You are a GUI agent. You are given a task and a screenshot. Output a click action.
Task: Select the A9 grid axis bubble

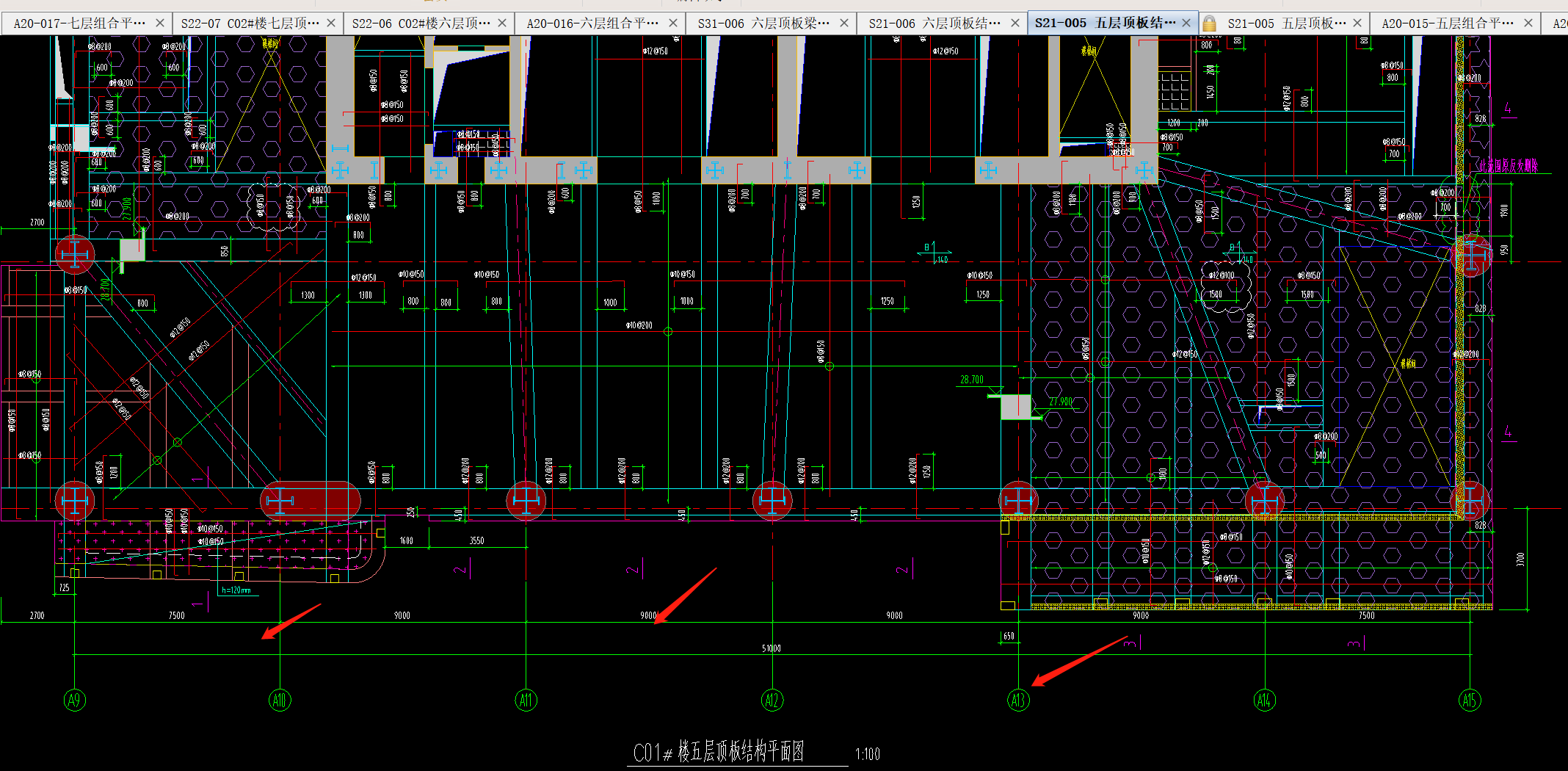tap(74, 701)
